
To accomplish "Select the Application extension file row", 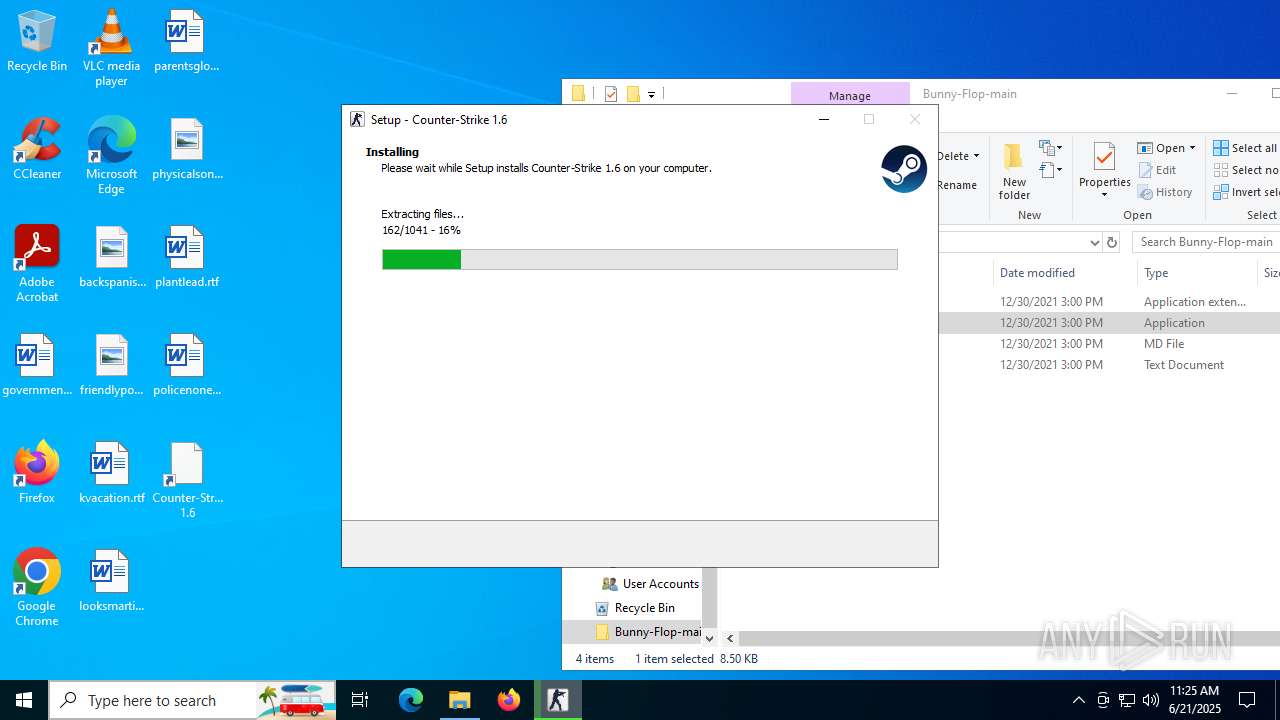I will pyautogui.click(x=1110, y=301).
